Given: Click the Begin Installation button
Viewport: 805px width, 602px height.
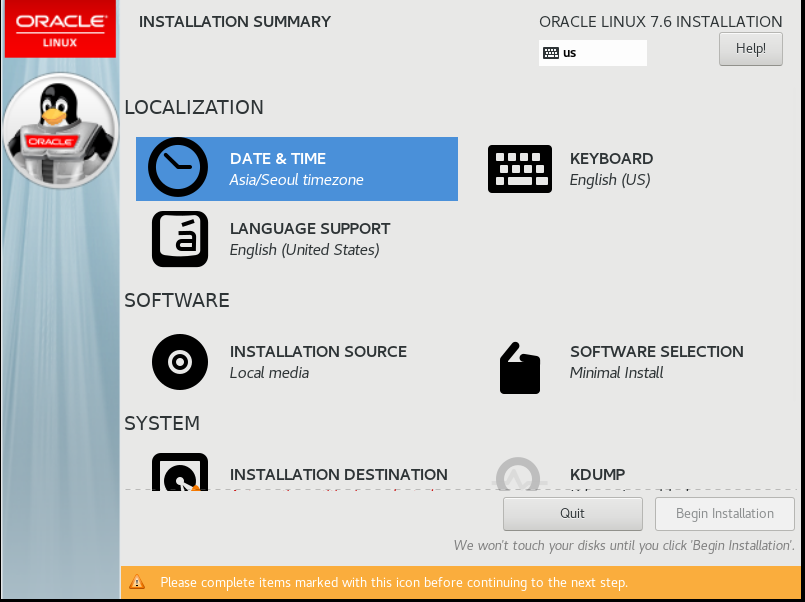Looking at the screenshot, I should point(724,514).
